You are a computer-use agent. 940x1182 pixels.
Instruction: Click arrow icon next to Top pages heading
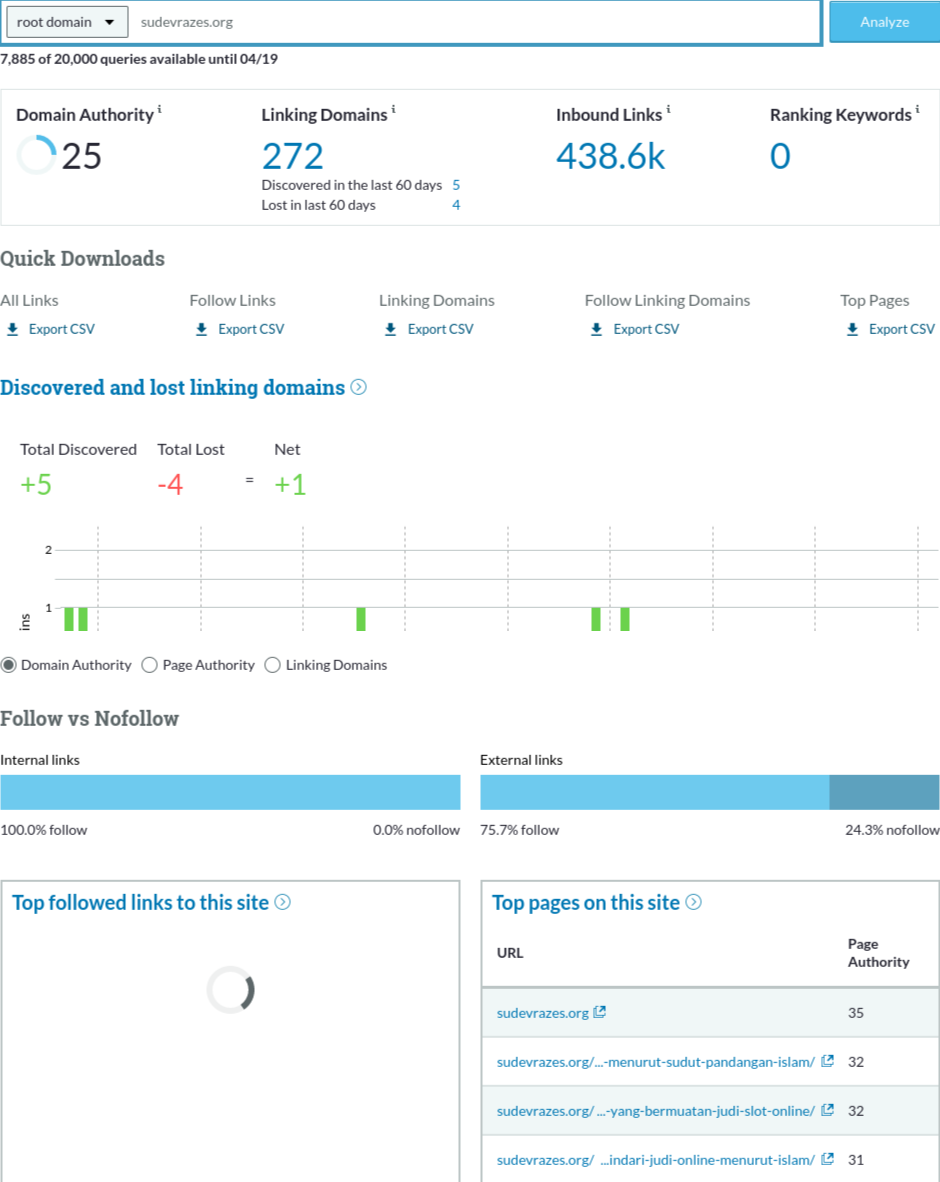point(693,902)
